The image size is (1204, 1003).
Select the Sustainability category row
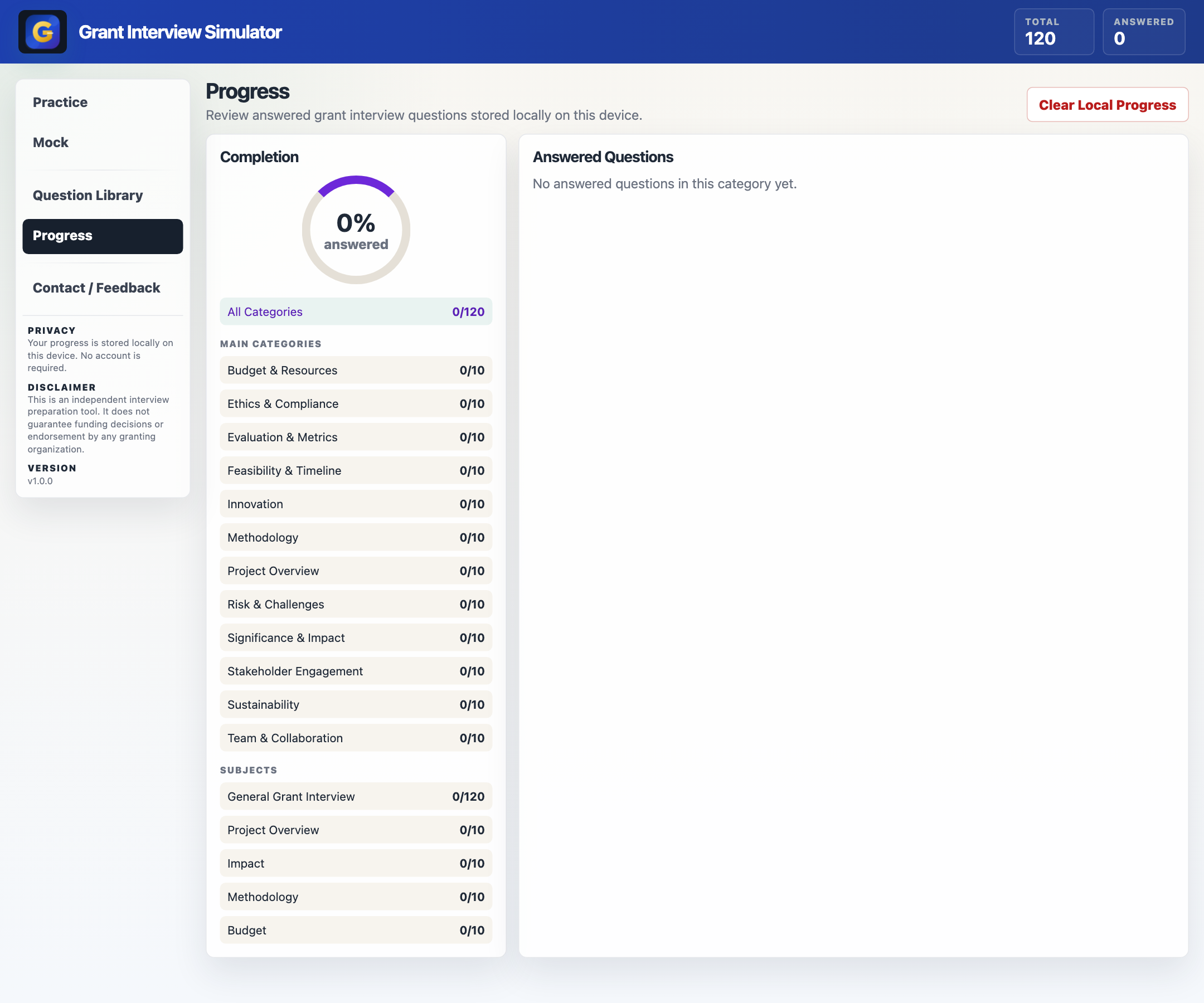coord(356,704)
